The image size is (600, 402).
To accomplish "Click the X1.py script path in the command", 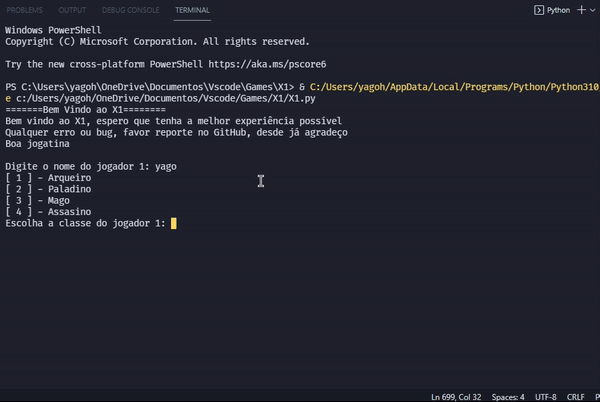I will [166, 99].
